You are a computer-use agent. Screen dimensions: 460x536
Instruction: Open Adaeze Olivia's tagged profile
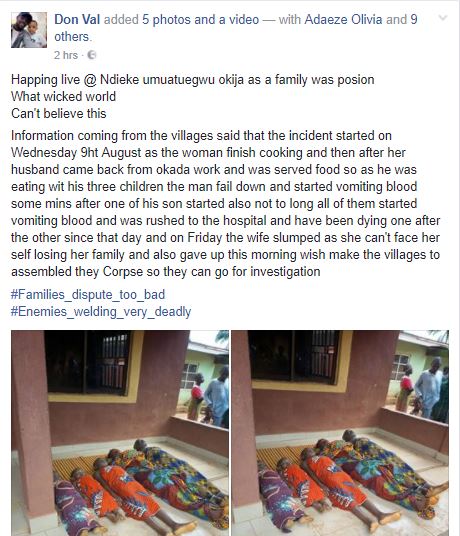tap(343, 19)
